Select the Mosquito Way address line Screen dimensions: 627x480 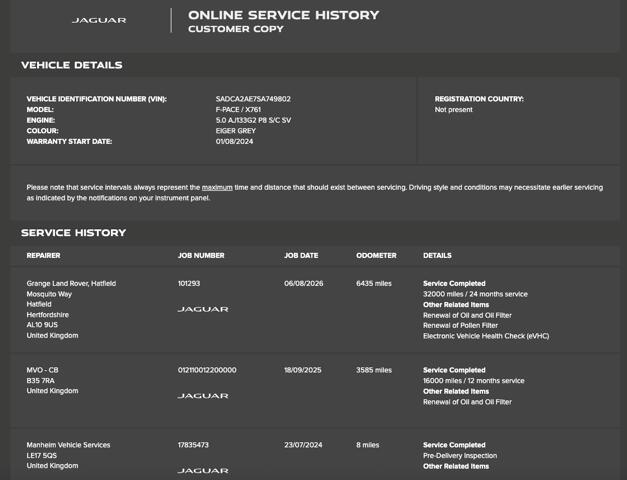[x=49, y=294]
